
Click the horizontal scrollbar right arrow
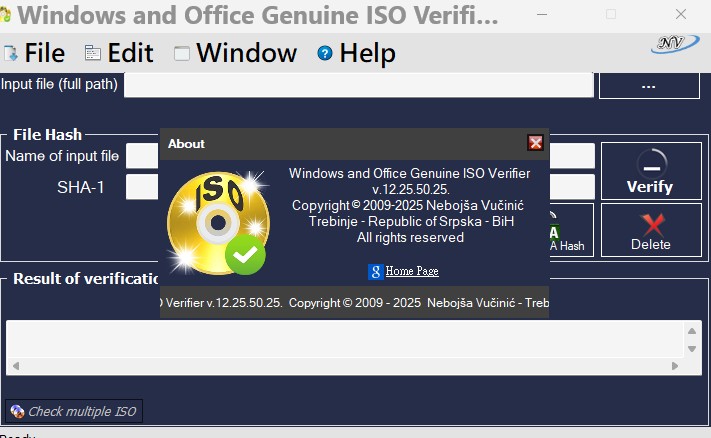[x=675, y=366]
